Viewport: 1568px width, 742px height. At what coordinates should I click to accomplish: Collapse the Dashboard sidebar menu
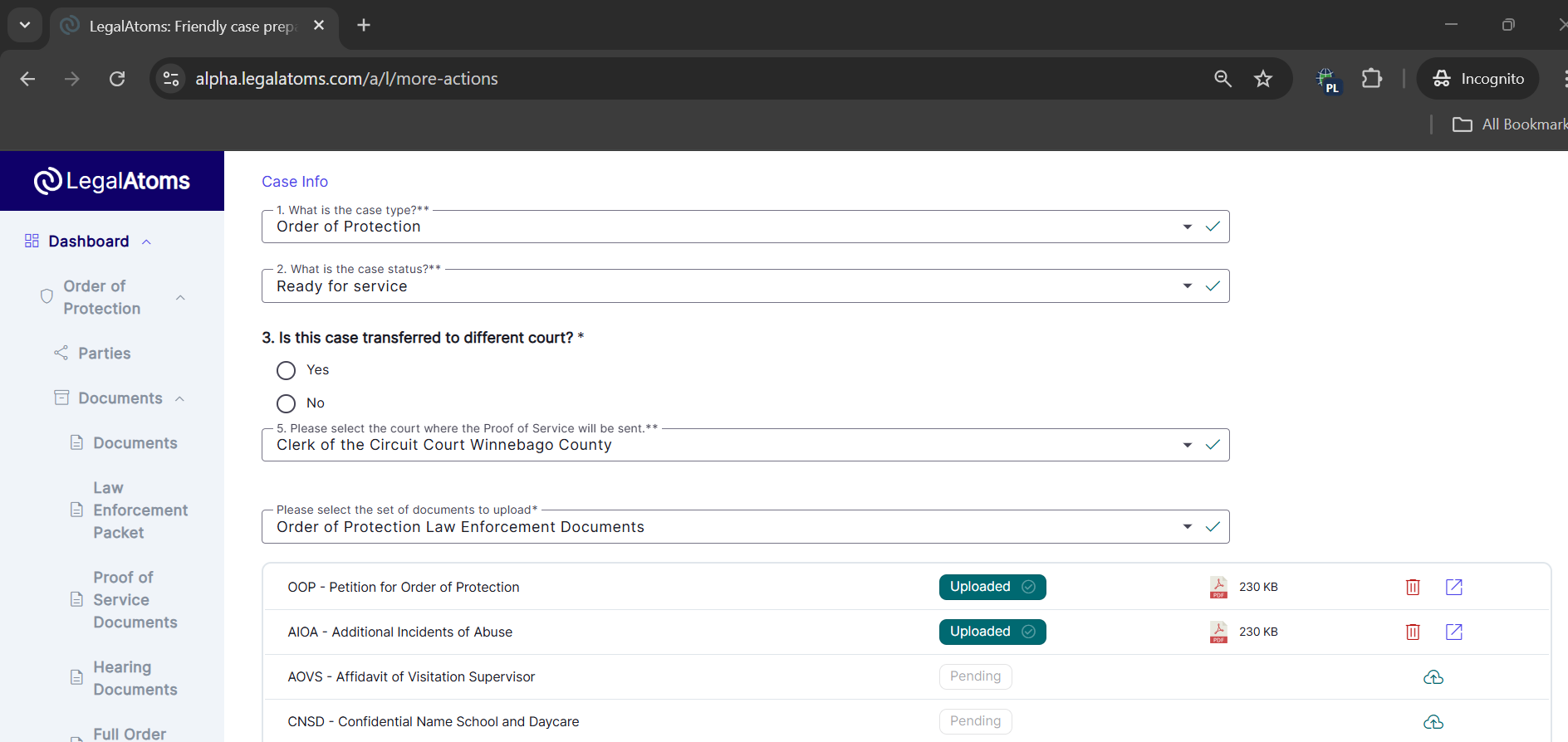(147, 242)
